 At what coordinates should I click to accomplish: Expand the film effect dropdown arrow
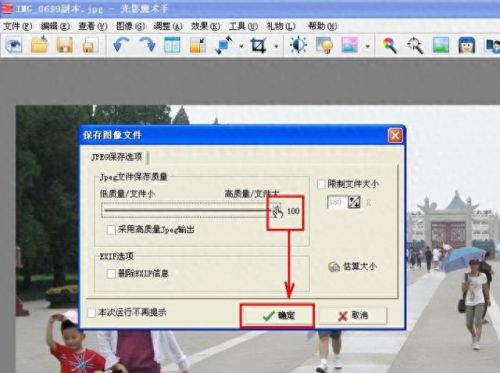coord(367,46)
